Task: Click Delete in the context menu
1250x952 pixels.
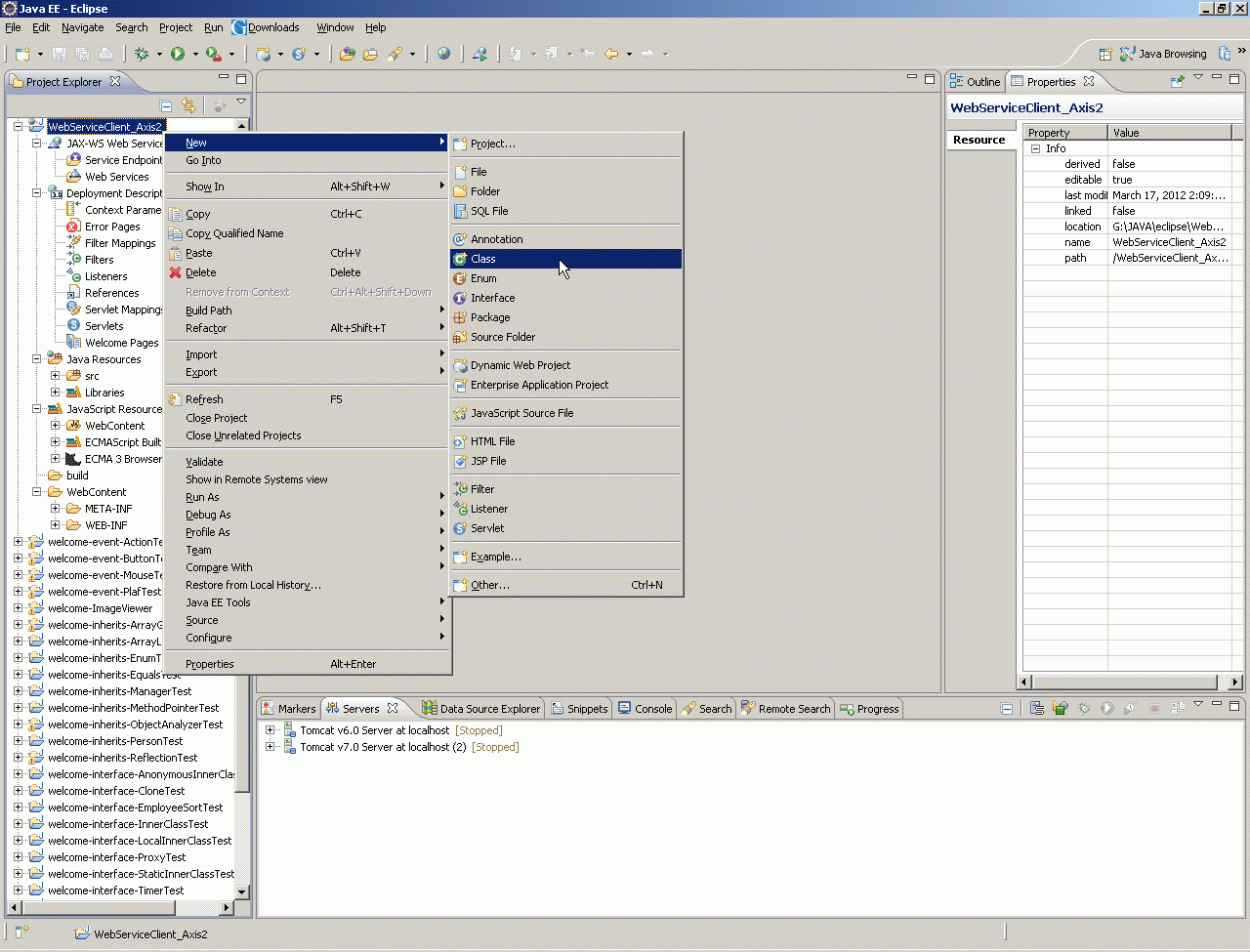Action: click(308, 272)
